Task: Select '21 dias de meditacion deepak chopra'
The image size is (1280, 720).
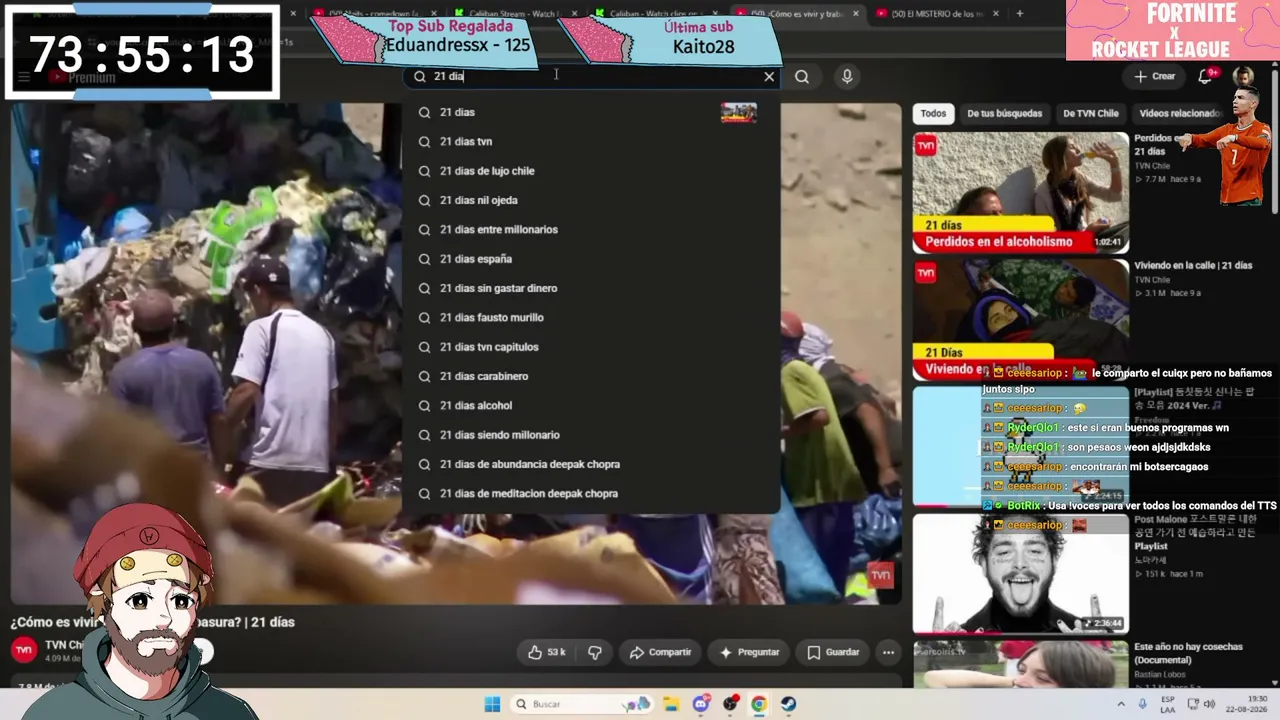Action: point(591,493)
